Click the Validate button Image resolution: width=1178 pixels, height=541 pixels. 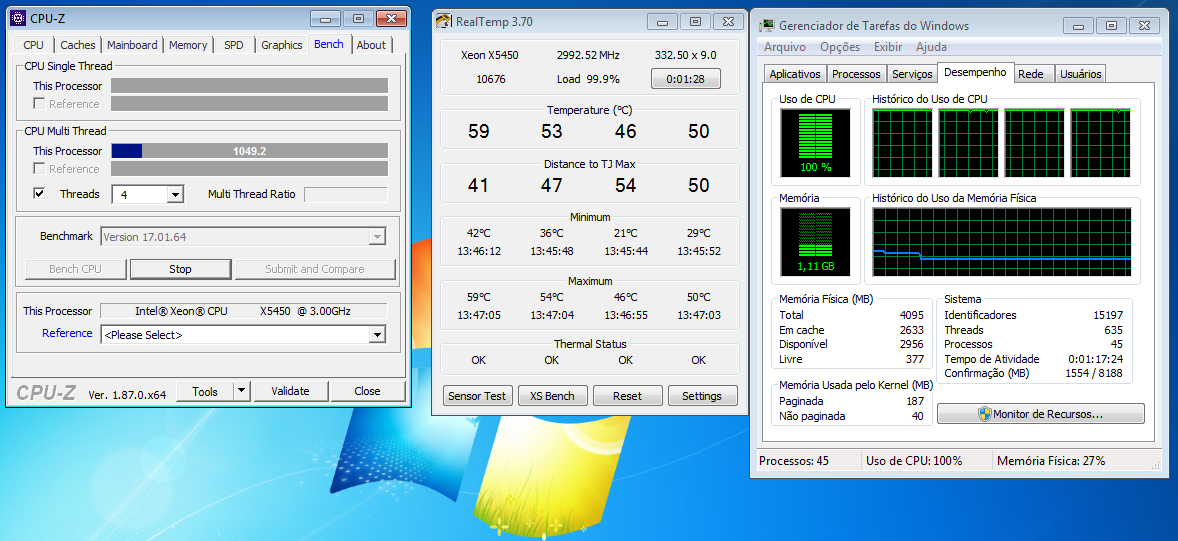(x=291, y=391)
